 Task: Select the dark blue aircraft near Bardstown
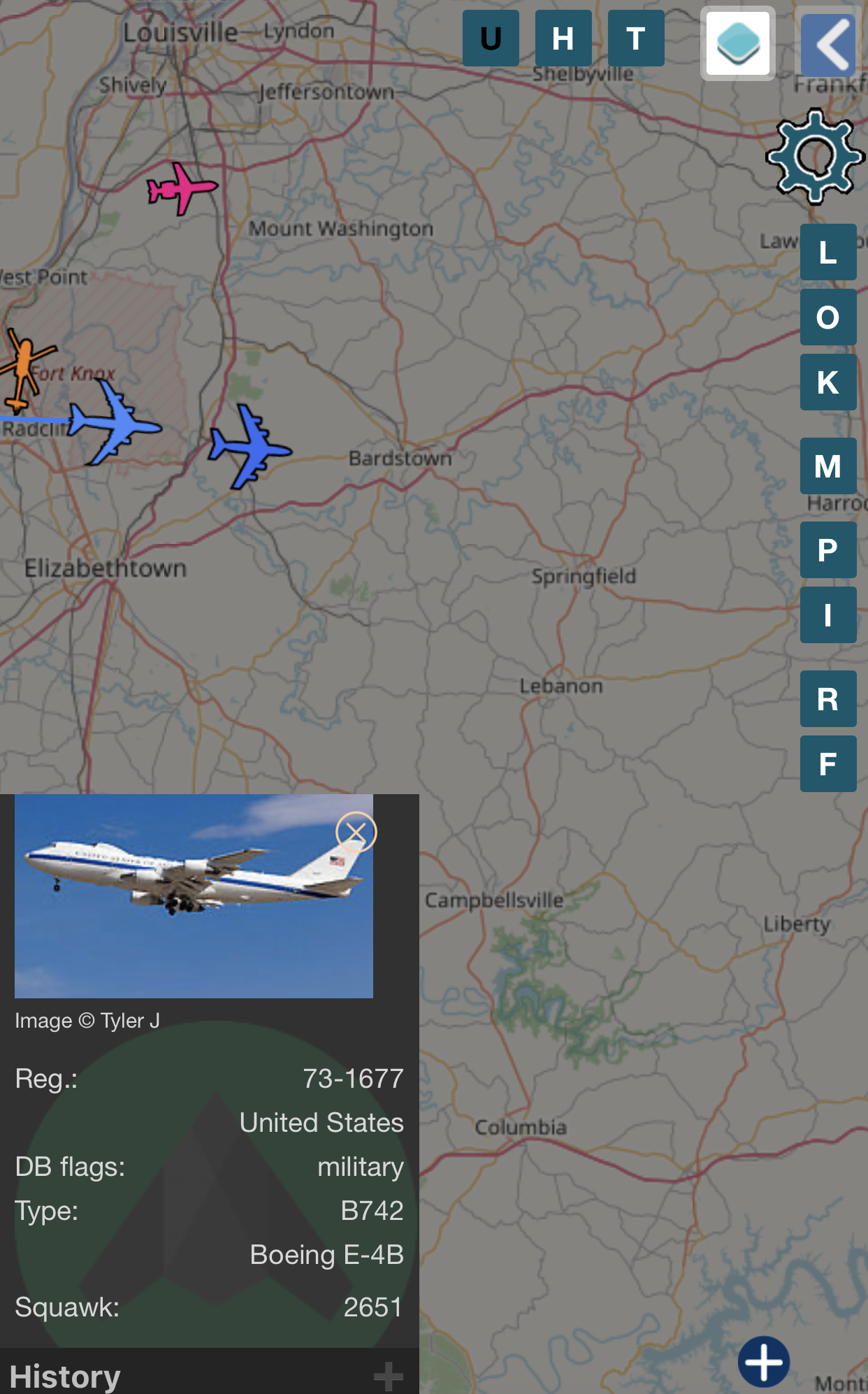(249, 446)
